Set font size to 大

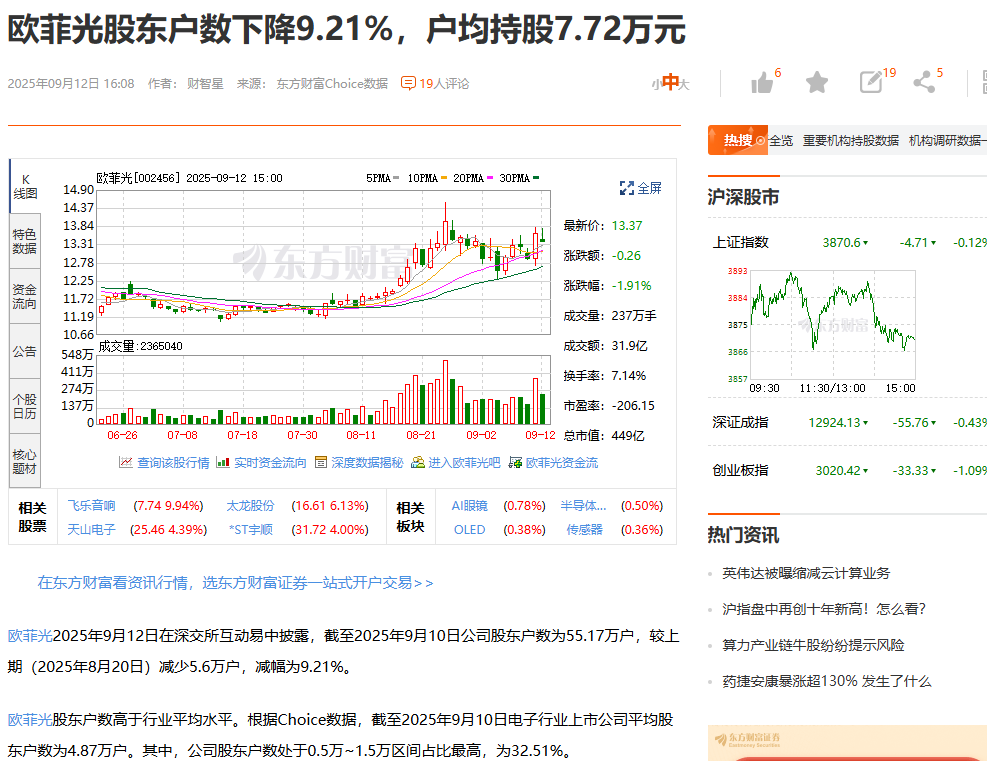(x=684, y=84)
